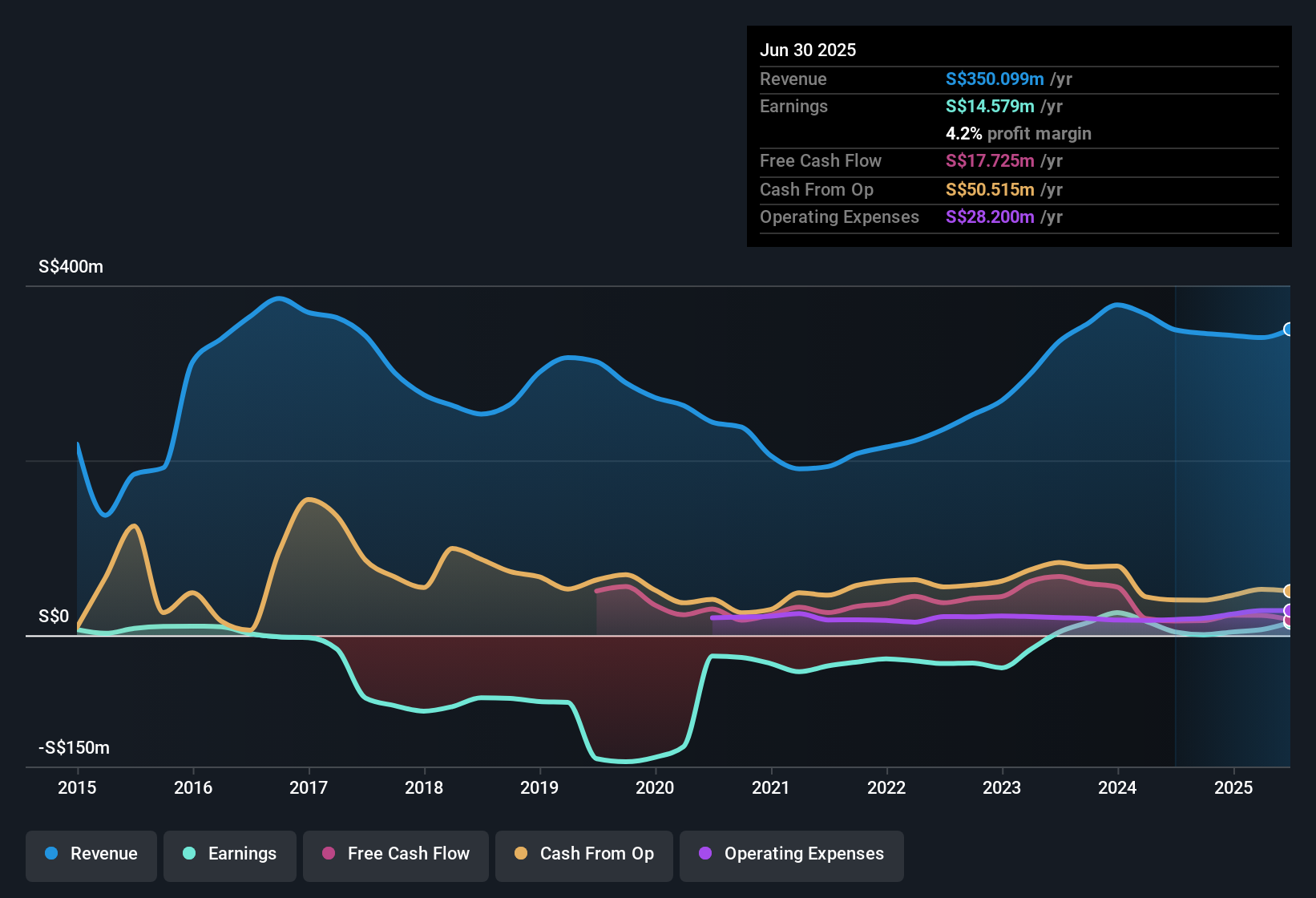Toggle the Revenue series visibility
This screenshot has height=898, width=1316.
pos(91,854)
